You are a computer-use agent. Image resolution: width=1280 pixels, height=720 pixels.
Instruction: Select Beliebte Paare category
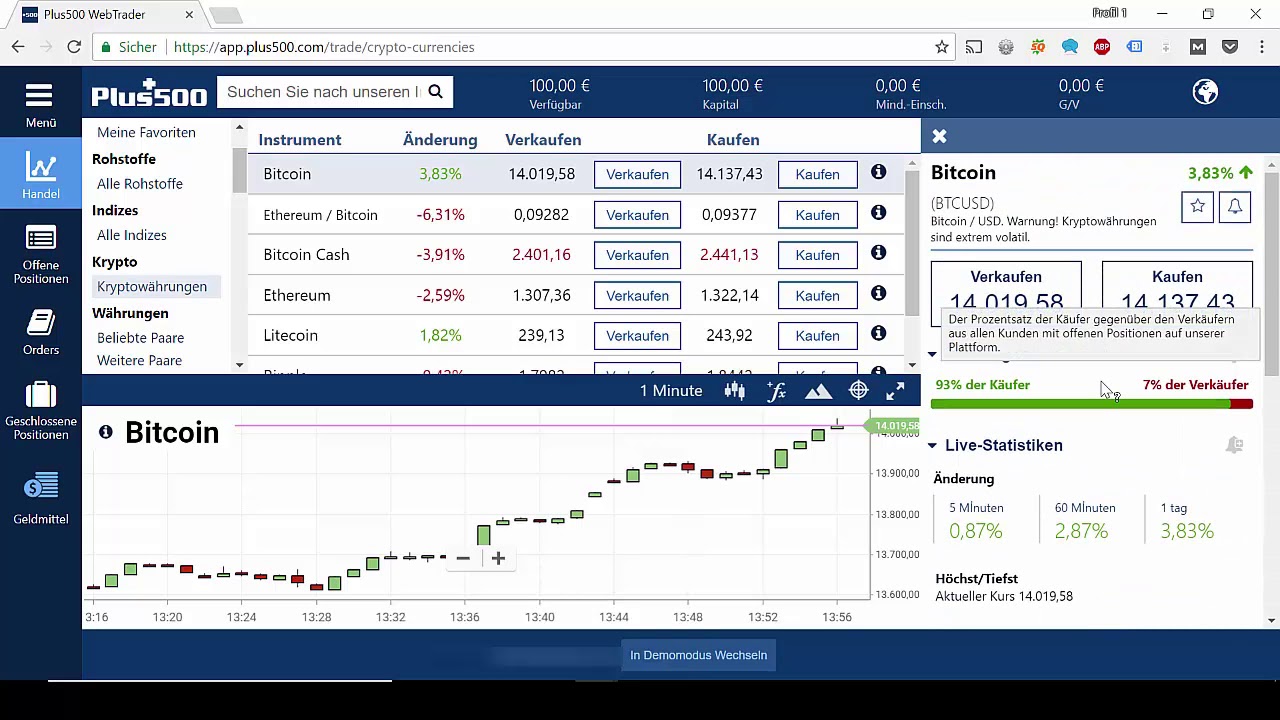140,338
